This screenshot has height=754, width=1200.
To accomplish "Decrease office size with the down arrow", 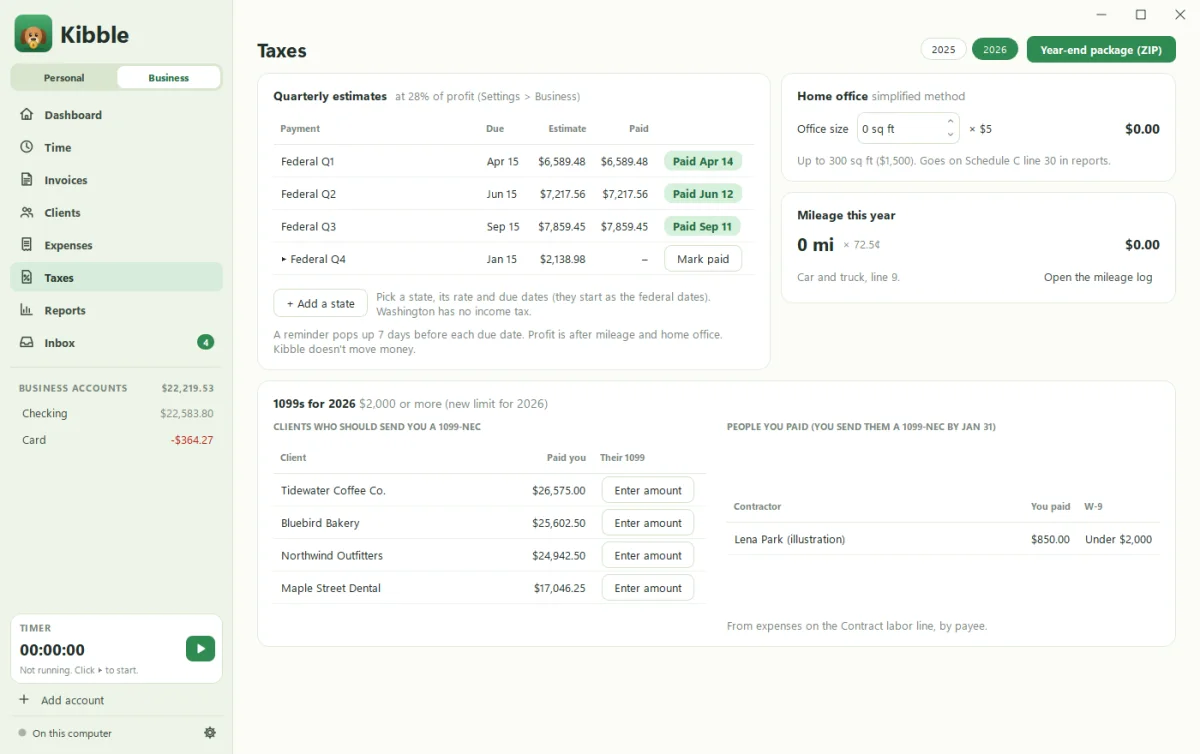I will coord(950,136).
